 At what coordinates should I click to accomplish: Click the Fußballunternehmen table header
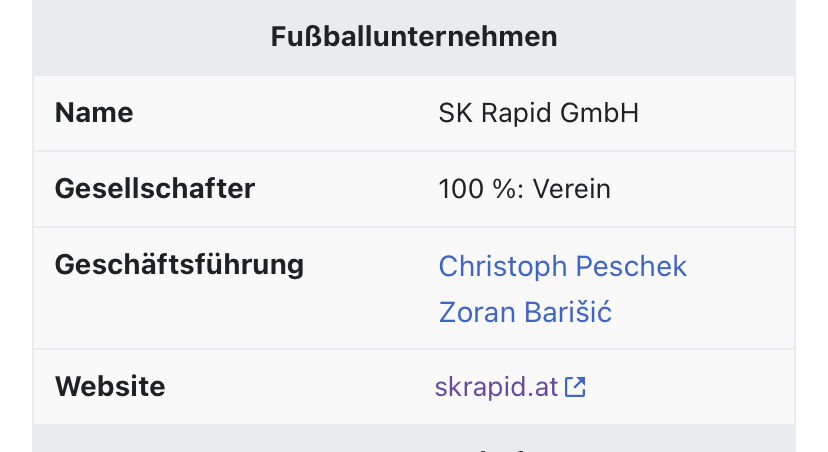414,37
